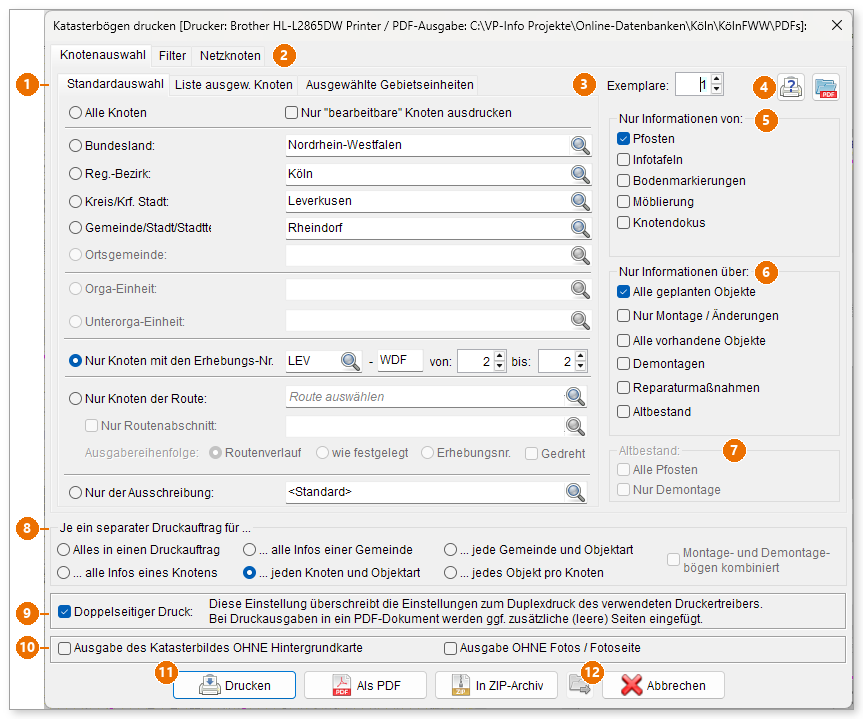
Task: Open route selection magnifier icon
Action: pyautogui.click(x=575, y=396)
